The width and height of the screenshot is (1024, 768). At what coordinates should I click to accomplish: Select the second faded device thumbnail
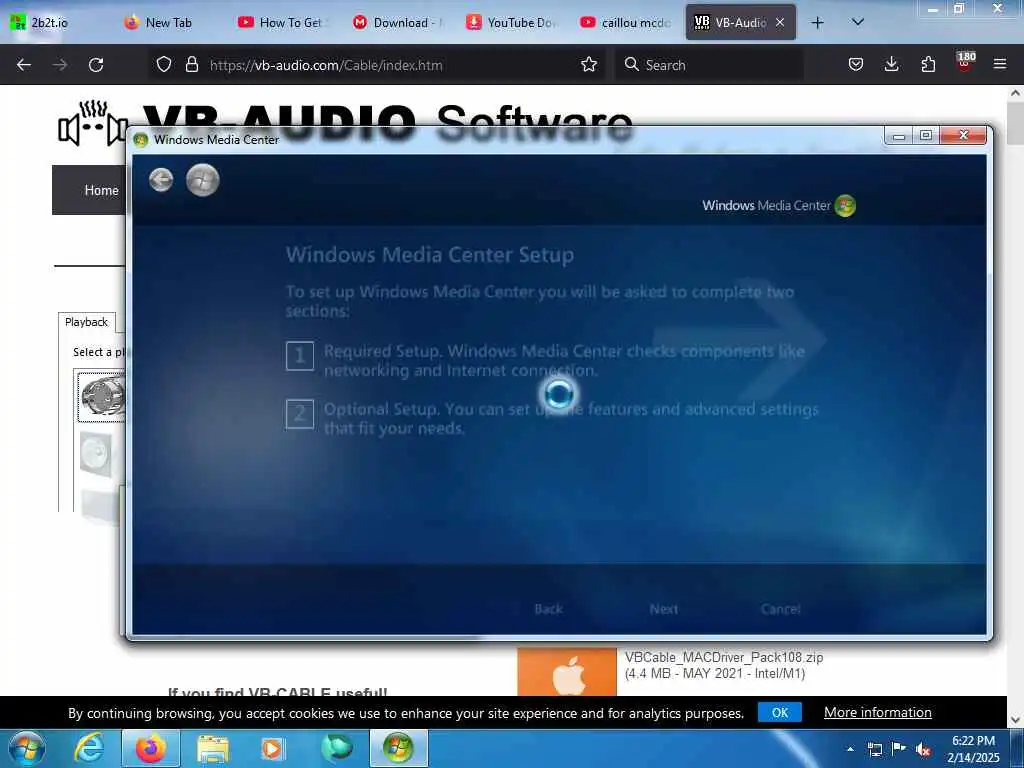point(95,454)
